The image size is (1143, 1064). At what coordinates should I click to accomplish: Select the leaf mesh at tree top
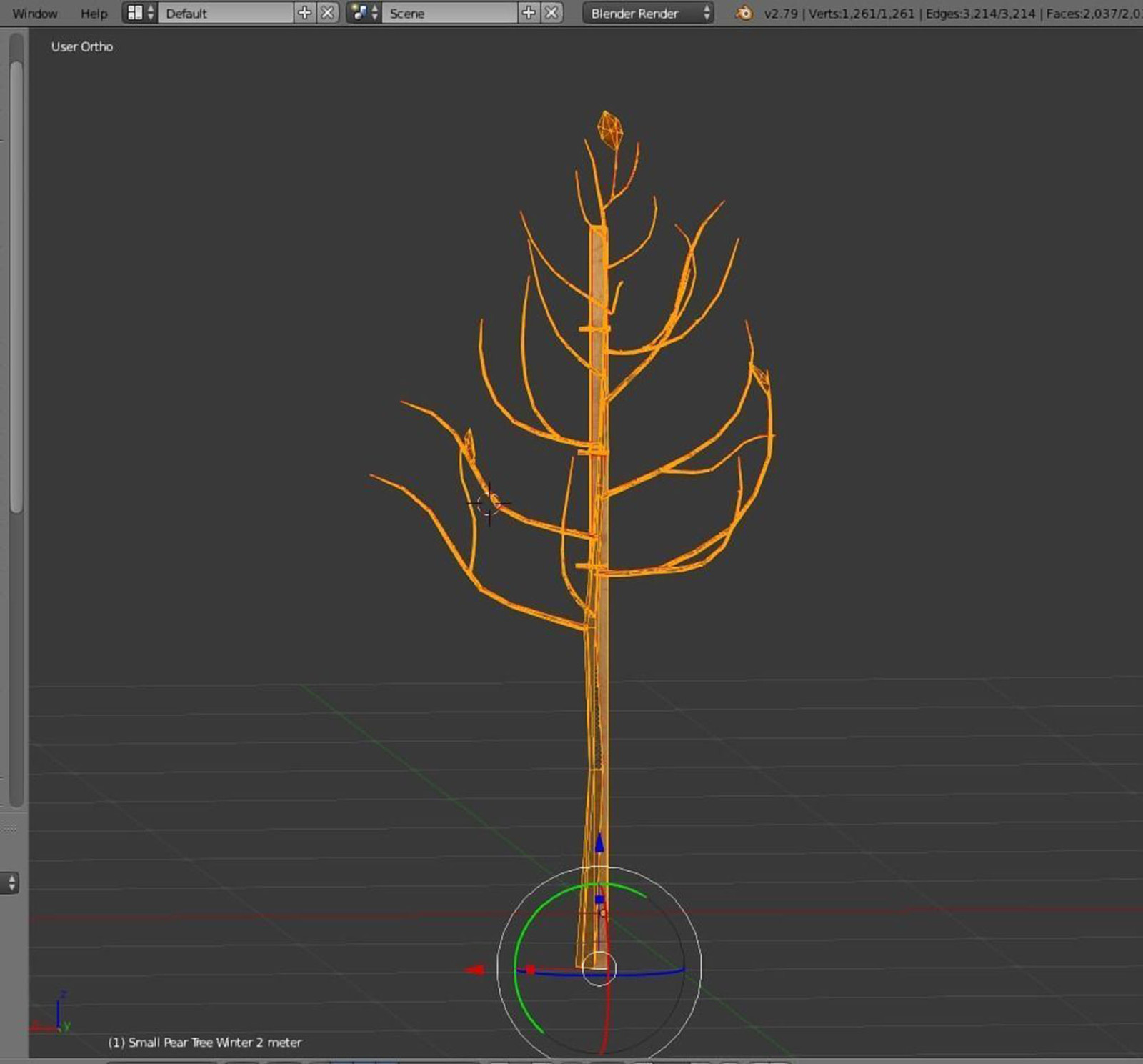click(x=609, y=130)
